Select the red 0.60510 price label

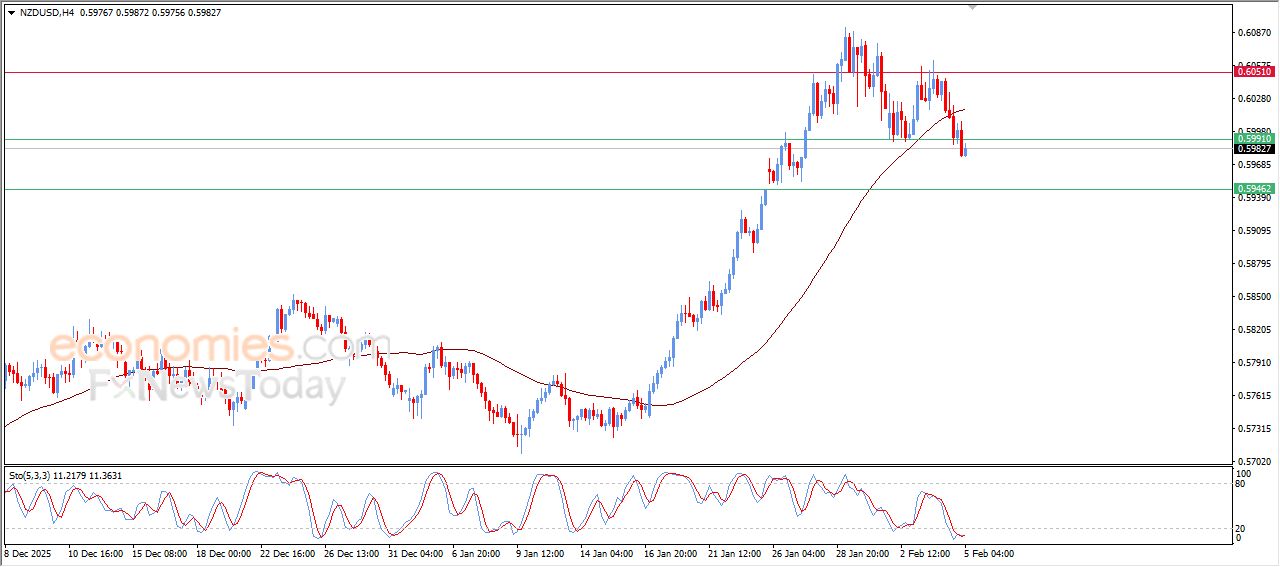(1254, 72)
